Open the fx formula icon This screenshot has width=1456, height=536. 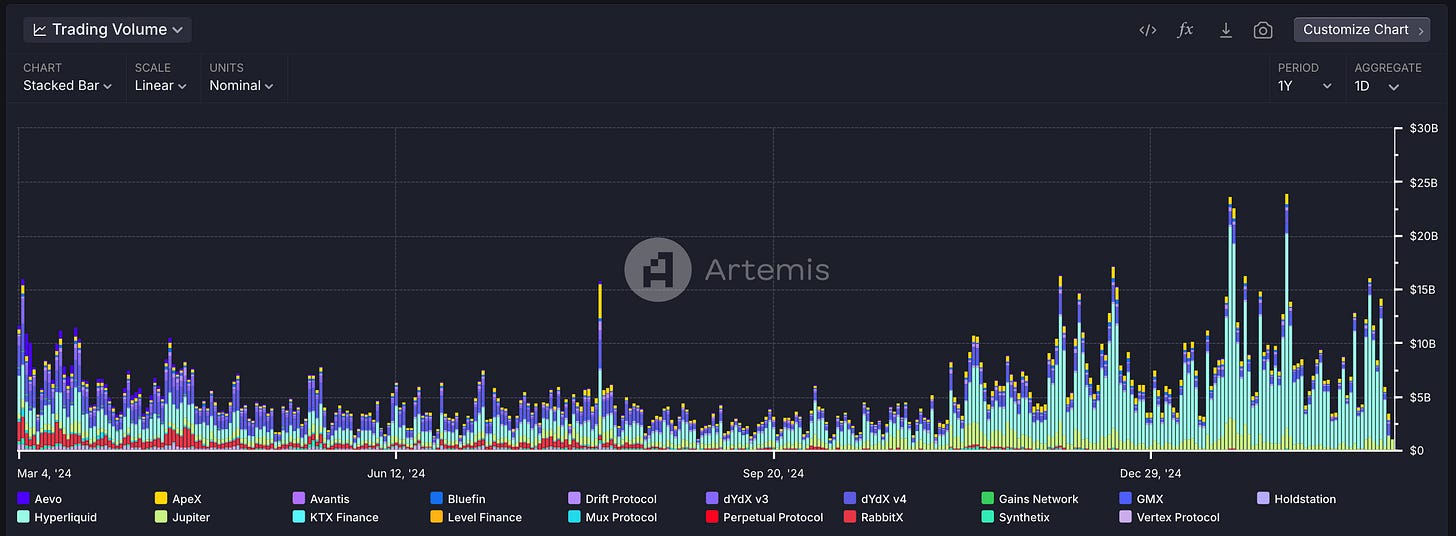pyautogui.click(x=1186, y=30)
